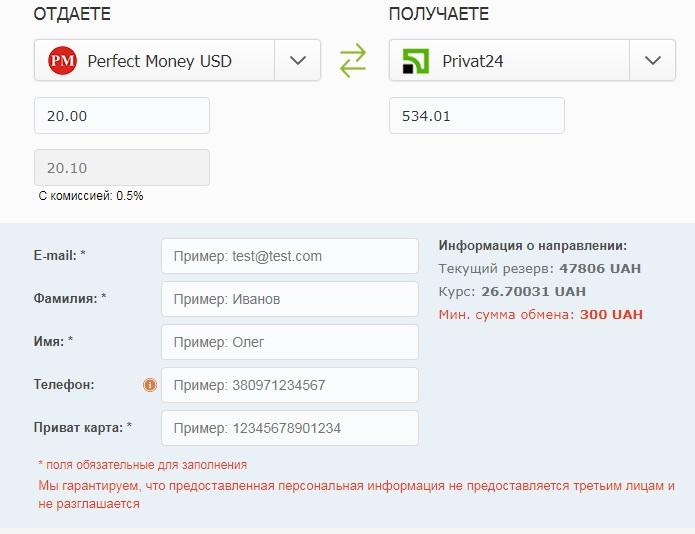Screen dimensions: 695x534
Task: Focus the 534.01 receive amount field
Action: tap(477, 116)
